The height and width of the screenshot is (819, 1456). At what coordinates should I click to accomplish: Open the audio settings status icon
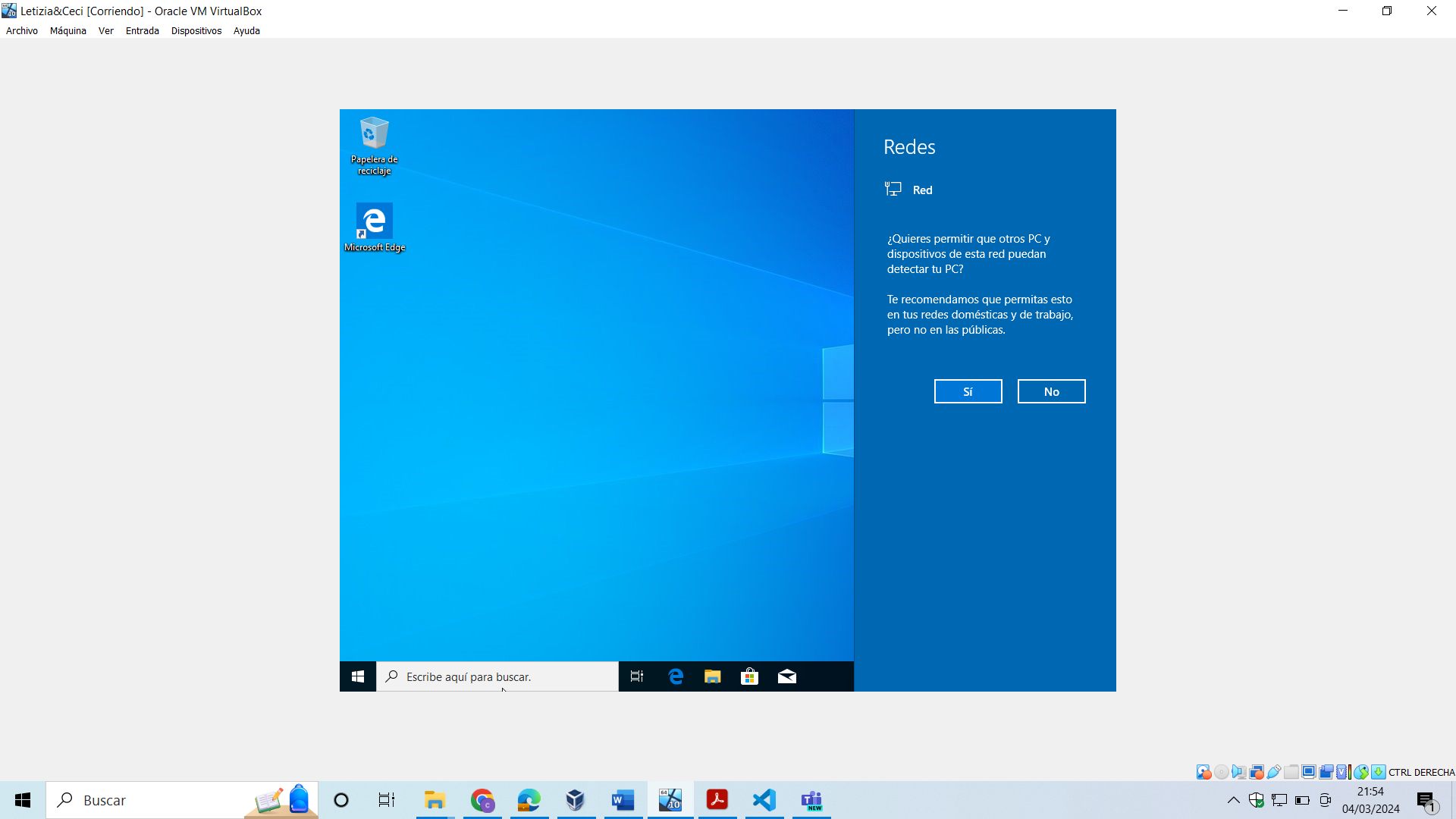(x=1238, y=772)
